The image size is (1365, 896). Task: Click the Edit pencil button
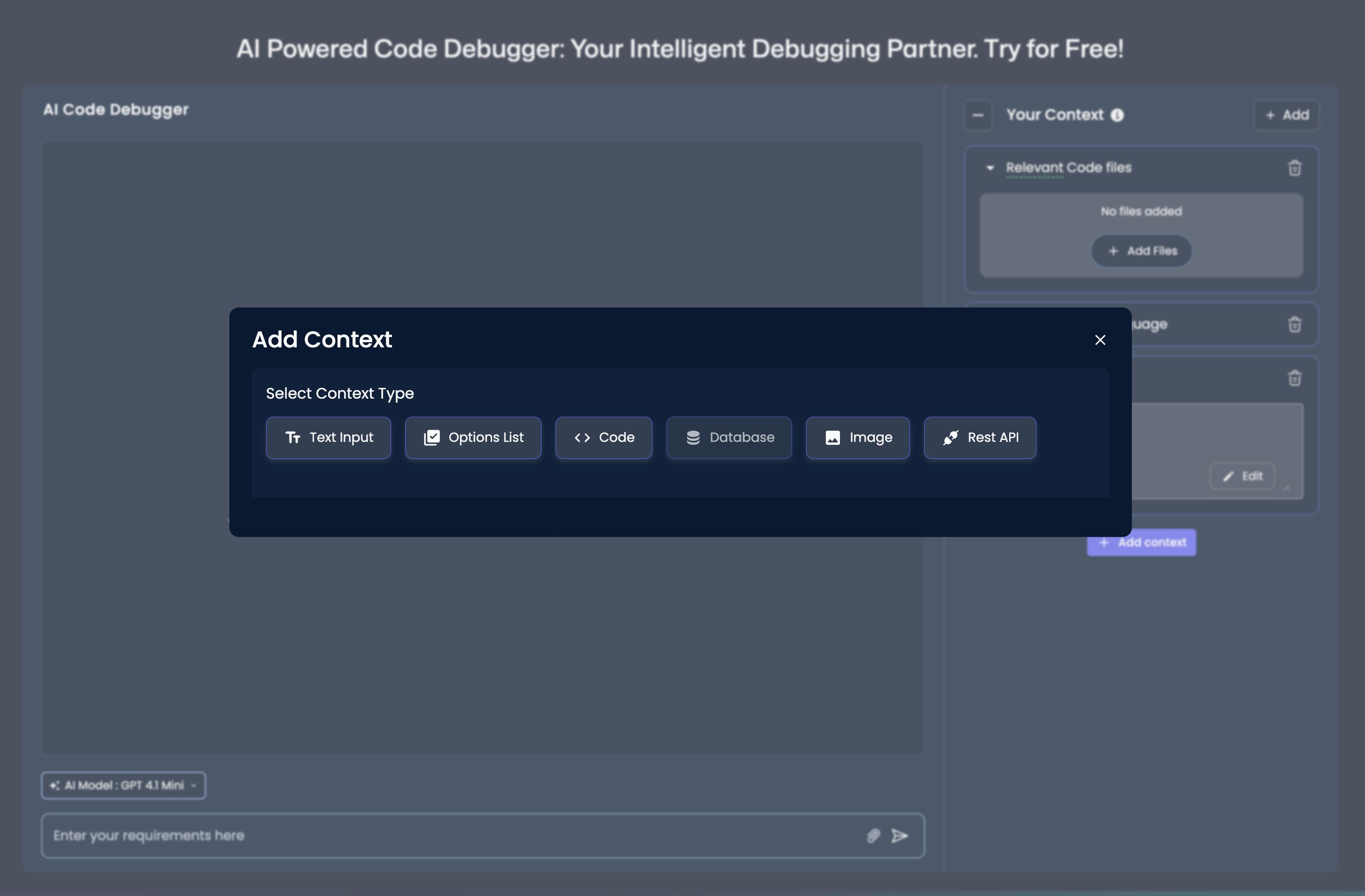[1242, 476]
